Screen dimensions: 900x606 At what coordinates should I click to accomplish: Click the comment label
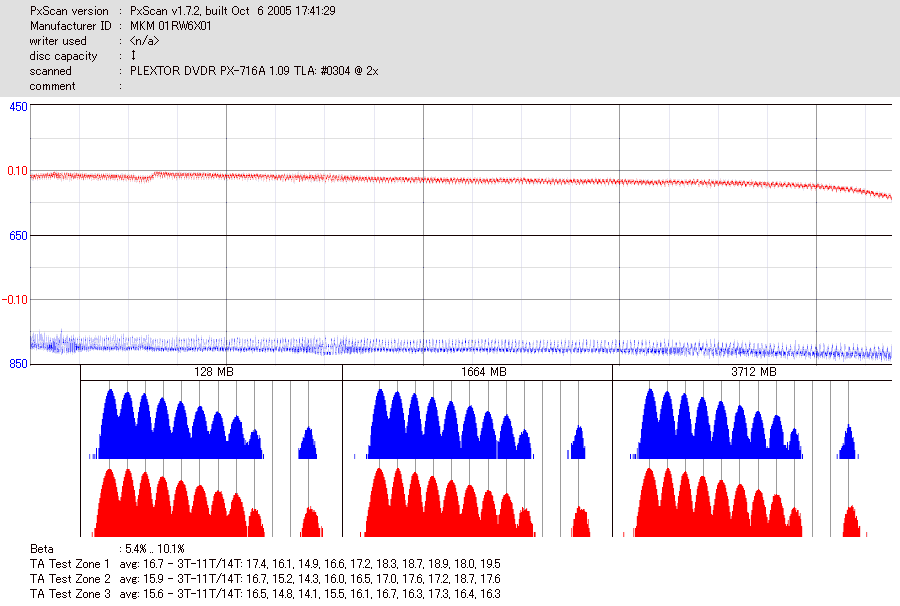click(52, 86)
